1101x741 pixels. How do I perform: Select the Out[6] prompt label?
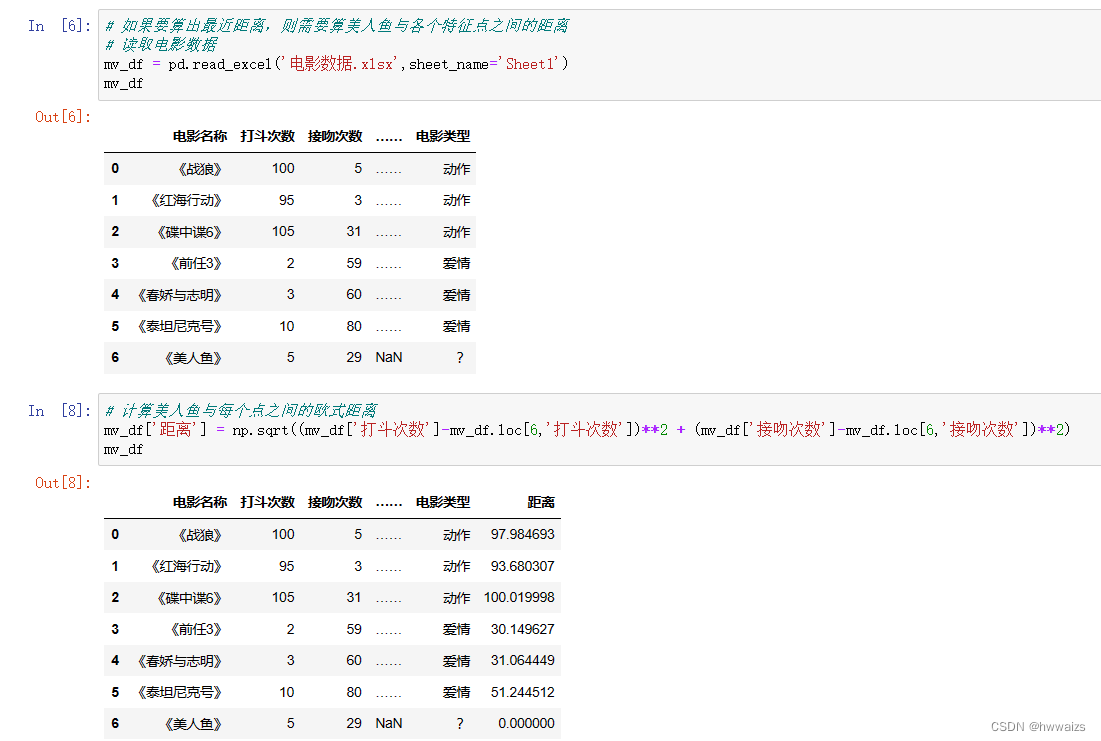tap(63, 117)
